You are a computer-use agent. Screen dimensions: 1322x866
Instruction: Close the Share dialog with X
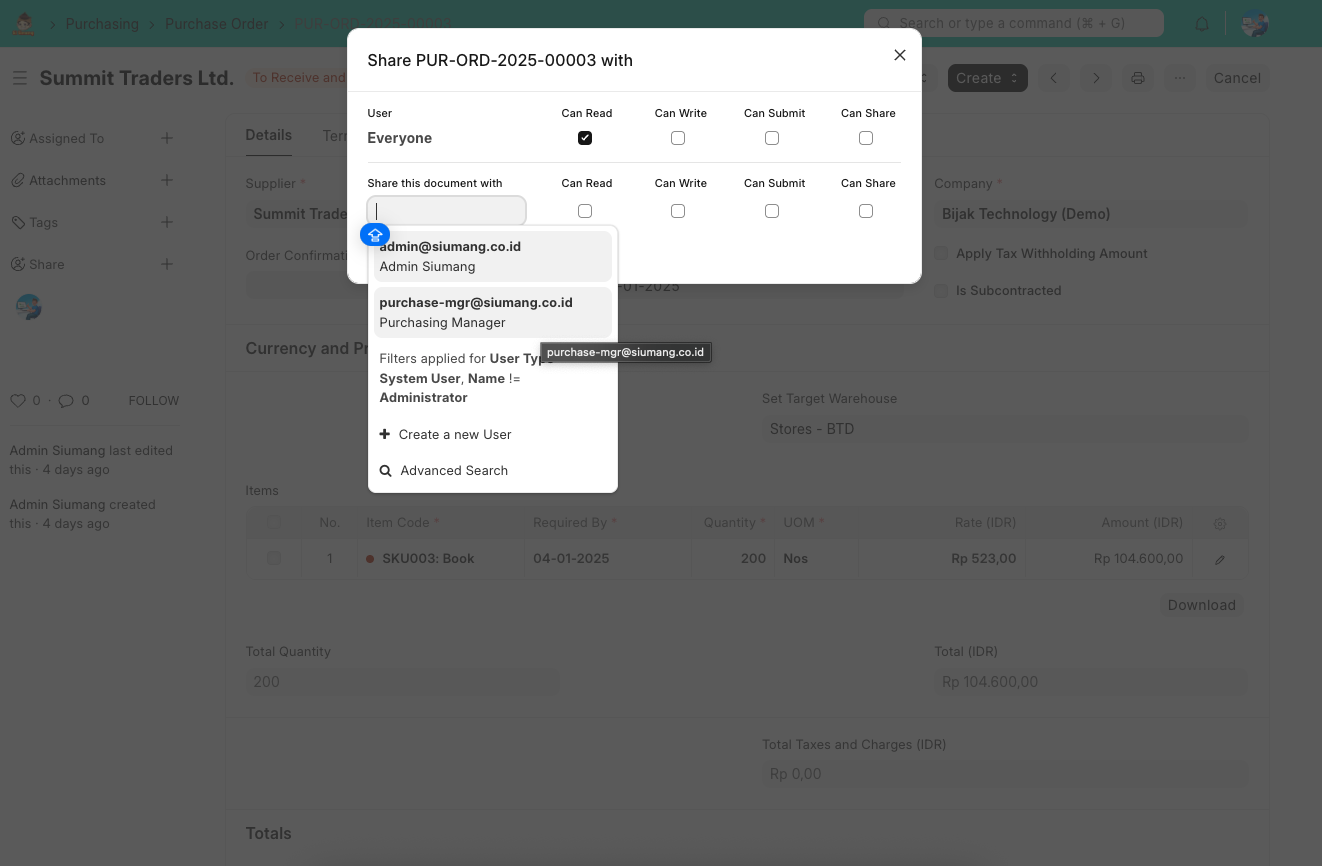click(x=900, y=55)
